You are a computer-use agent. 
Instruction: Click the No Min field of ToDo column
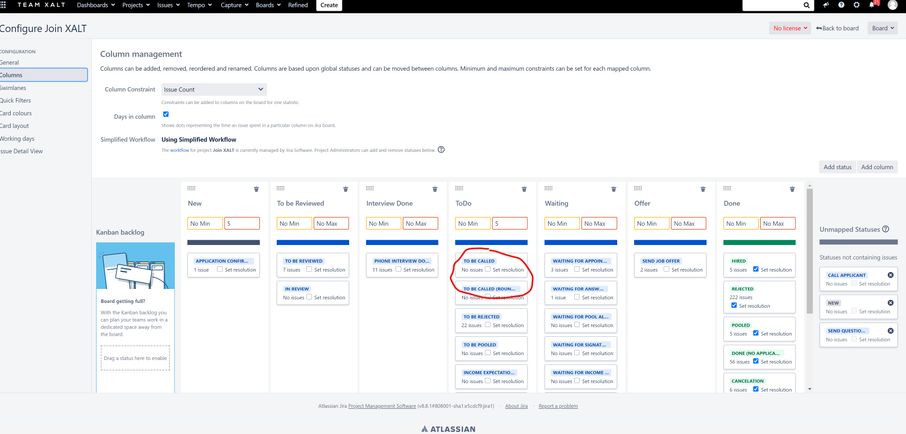coord(473,224)
